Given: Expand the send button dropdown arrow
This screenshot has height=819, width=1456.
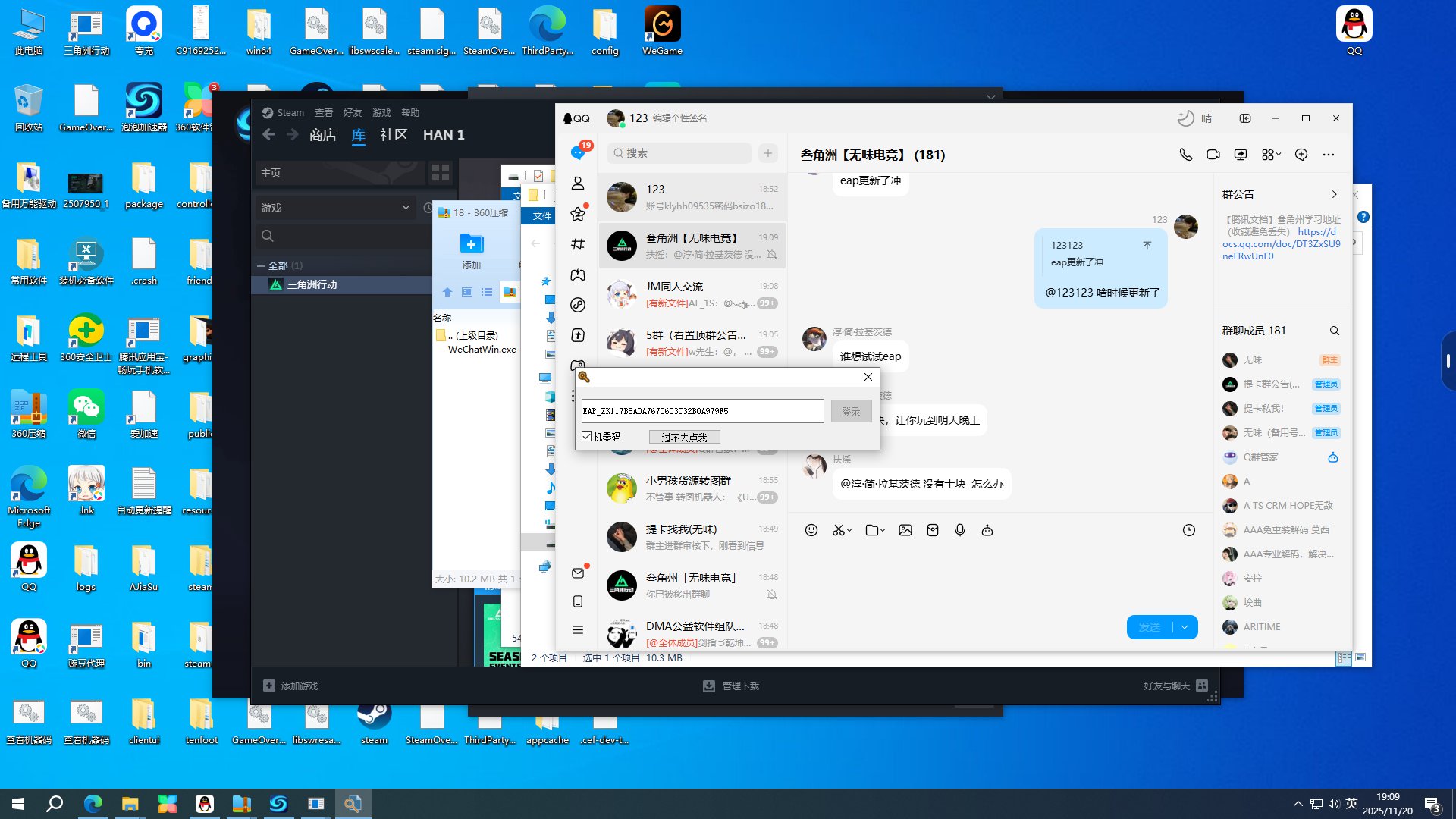Looking at the screenshot, I should coord(1185,627).
